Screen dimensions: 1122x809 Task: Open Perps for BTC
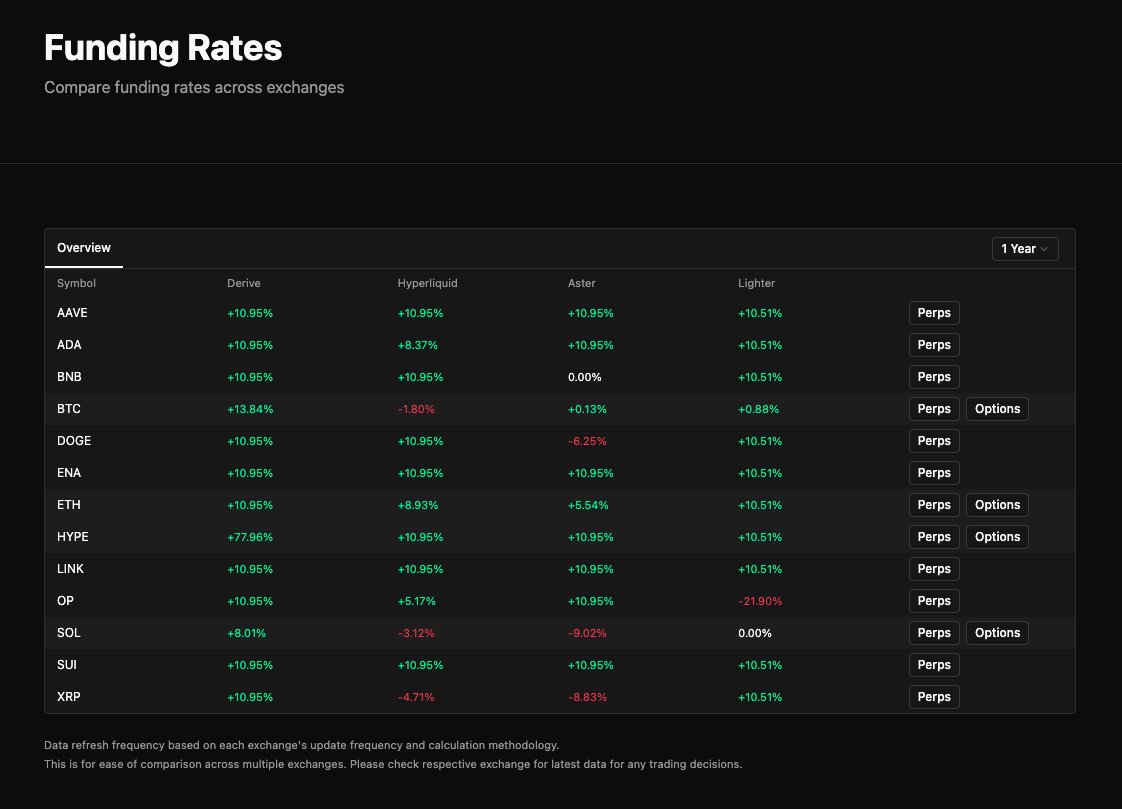coord(934,409)
